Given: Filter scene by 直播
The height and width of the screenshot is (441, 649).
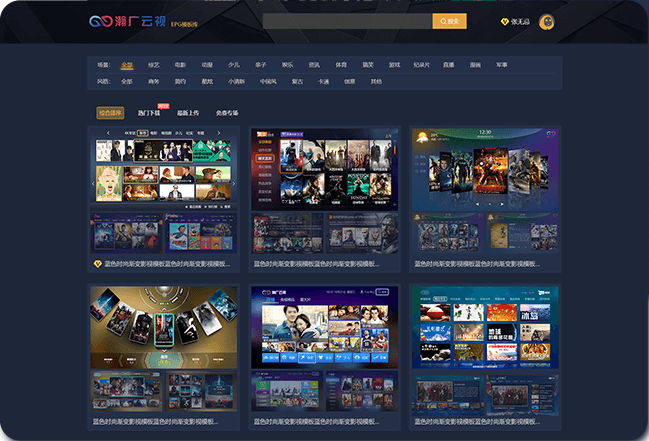Looking at the screenshot, I should point(448,65).
